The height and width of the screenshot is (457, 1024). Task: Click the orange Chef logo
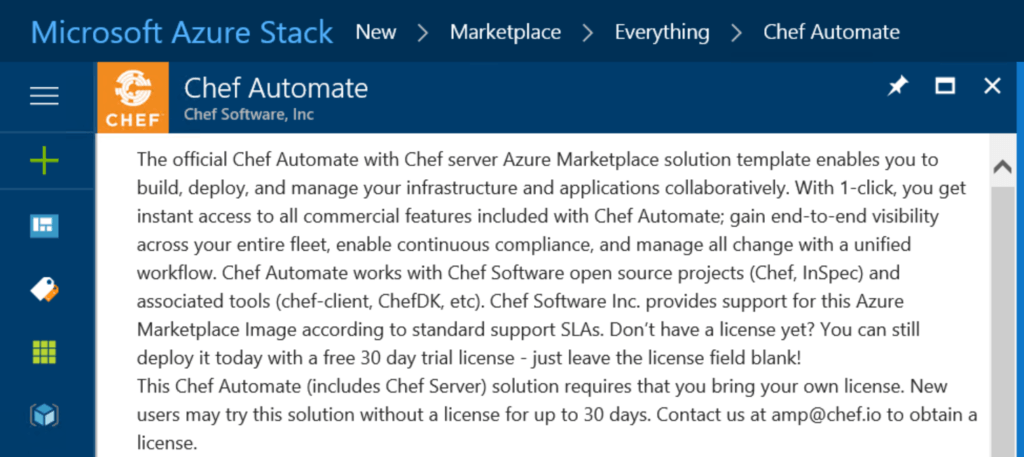click(x=131, y=98)
